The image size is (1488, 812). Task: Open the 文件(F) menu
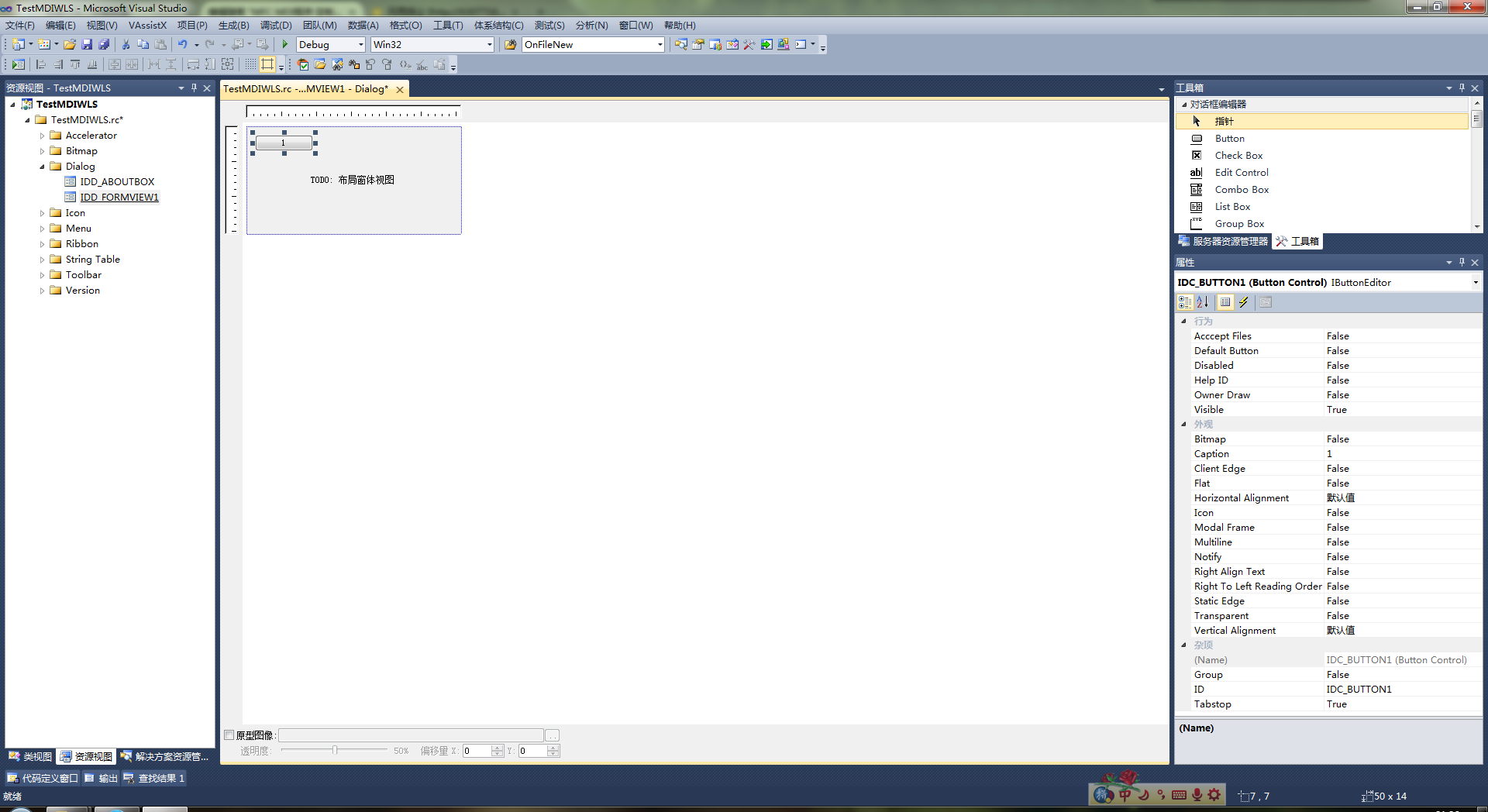(x=20, y=26)
